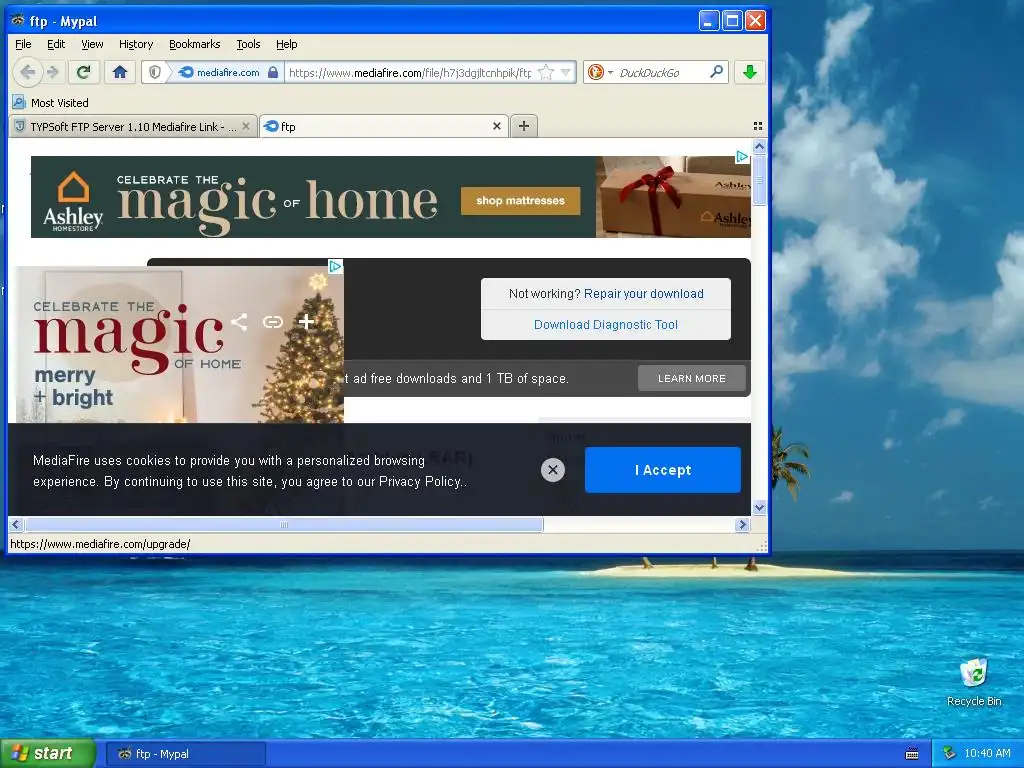Click the shop mattresses ad button
The image size is (1024, 768).
(520, 200)
